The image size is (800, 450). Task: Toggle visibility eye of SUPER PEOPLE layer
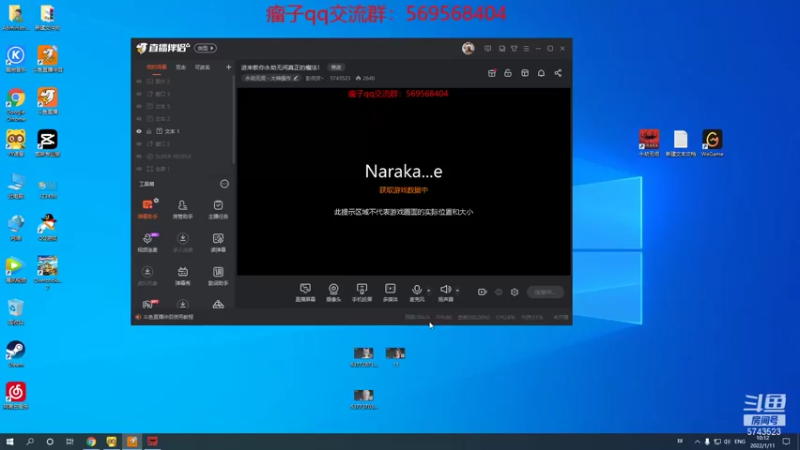139,156
